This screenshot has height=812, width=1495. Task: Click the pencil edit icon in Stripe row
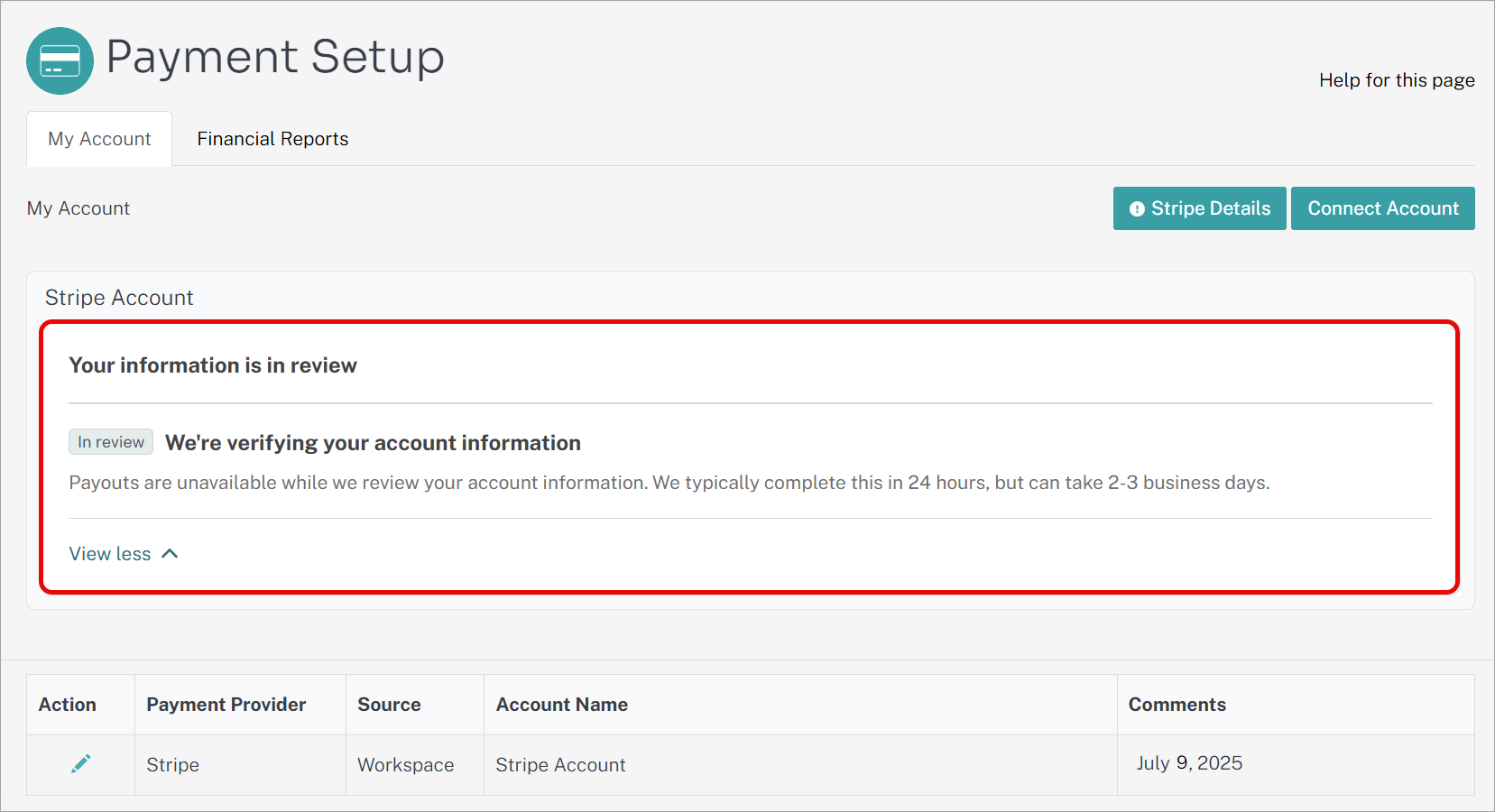coord(80,764)
